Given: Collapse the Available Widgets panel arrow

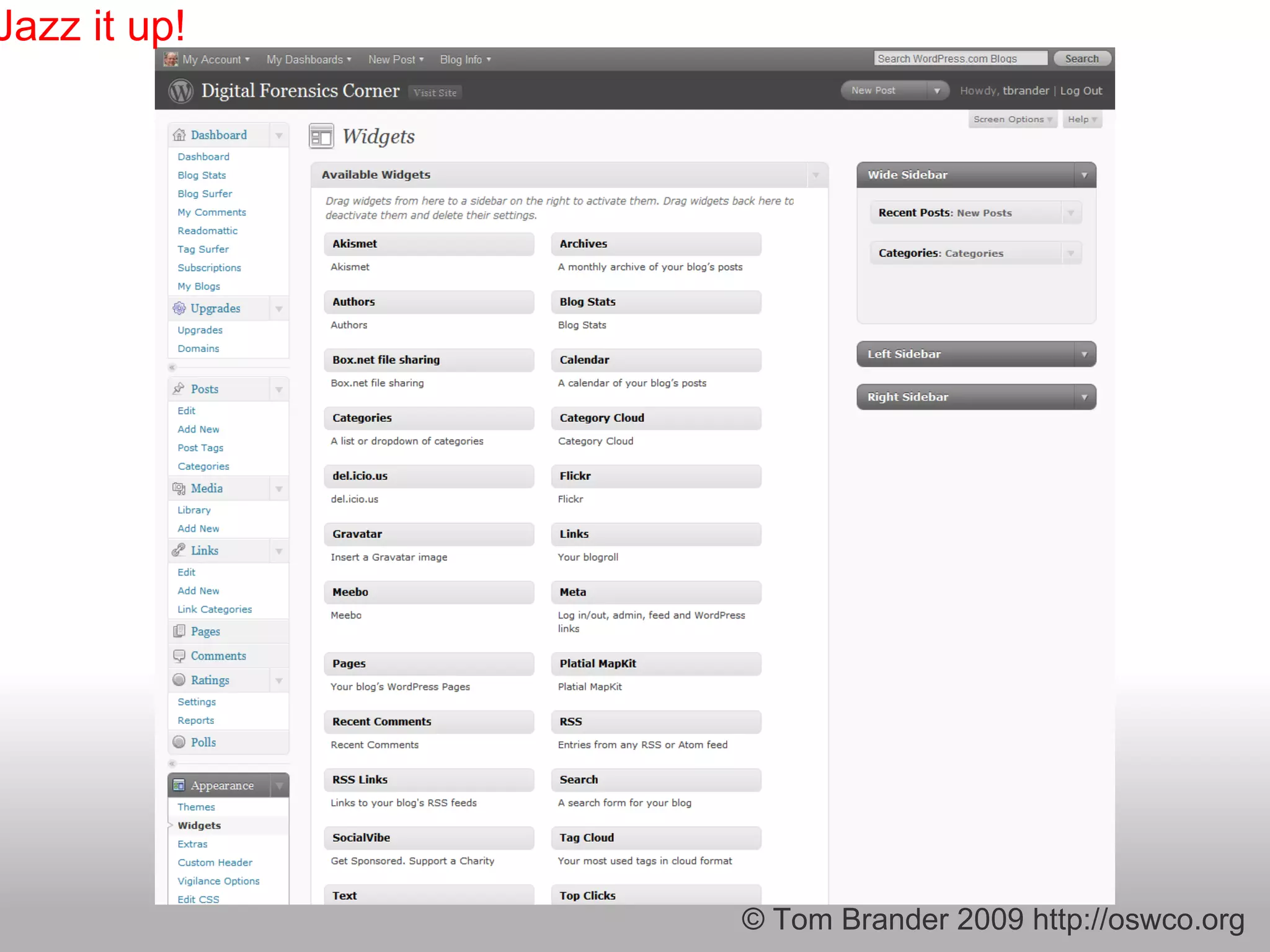Looking at the screenshot, I should 815,175.
